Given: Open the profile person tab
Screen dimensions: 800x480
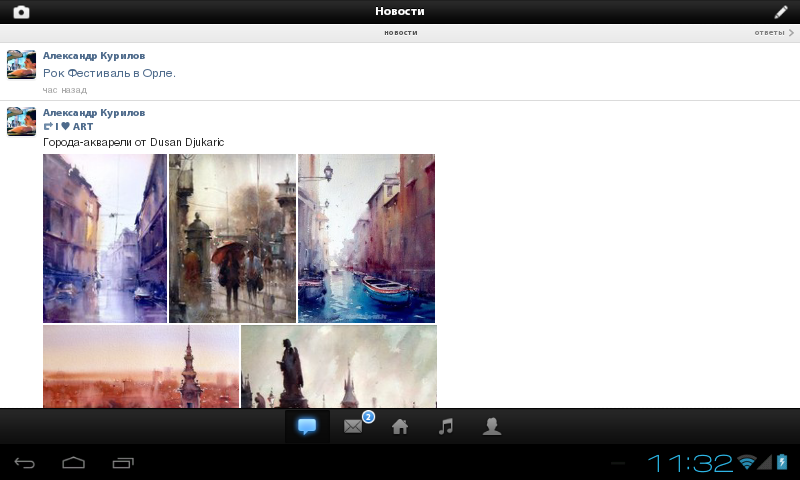Looking at the screenshot, I should pyautogui.click(x=492, y=426).
